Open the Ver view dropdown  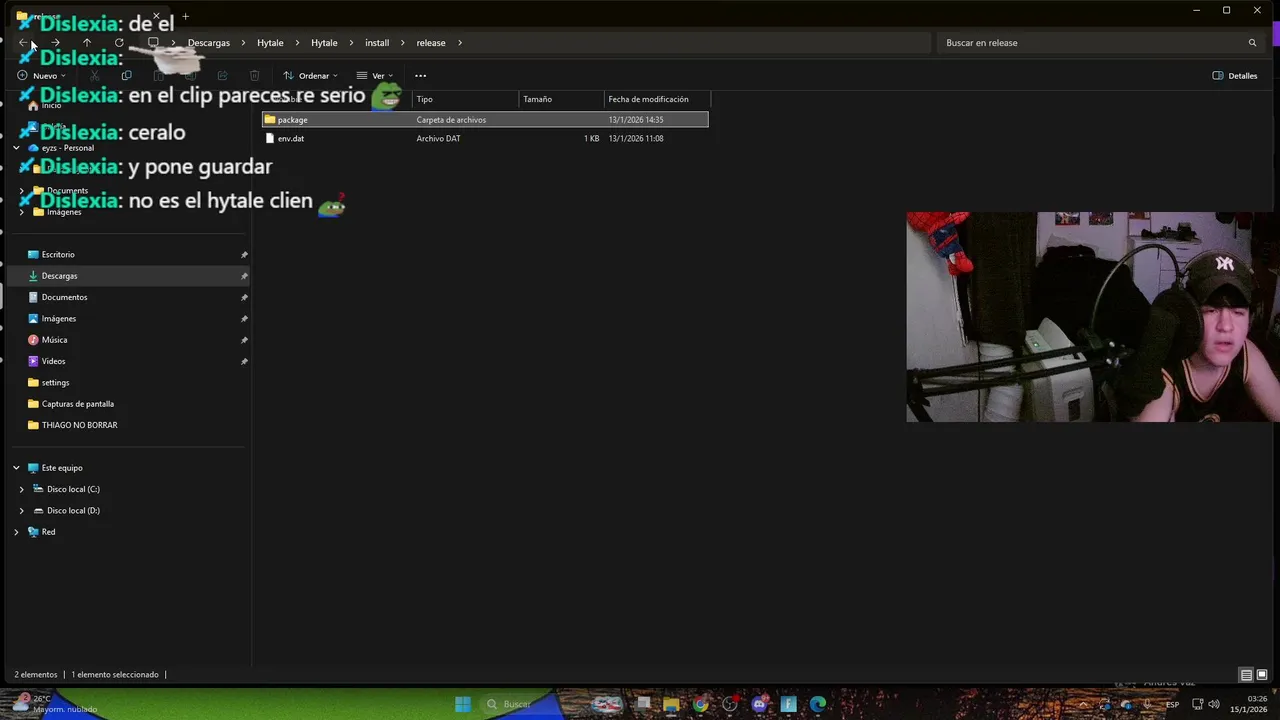coord(375,76)
